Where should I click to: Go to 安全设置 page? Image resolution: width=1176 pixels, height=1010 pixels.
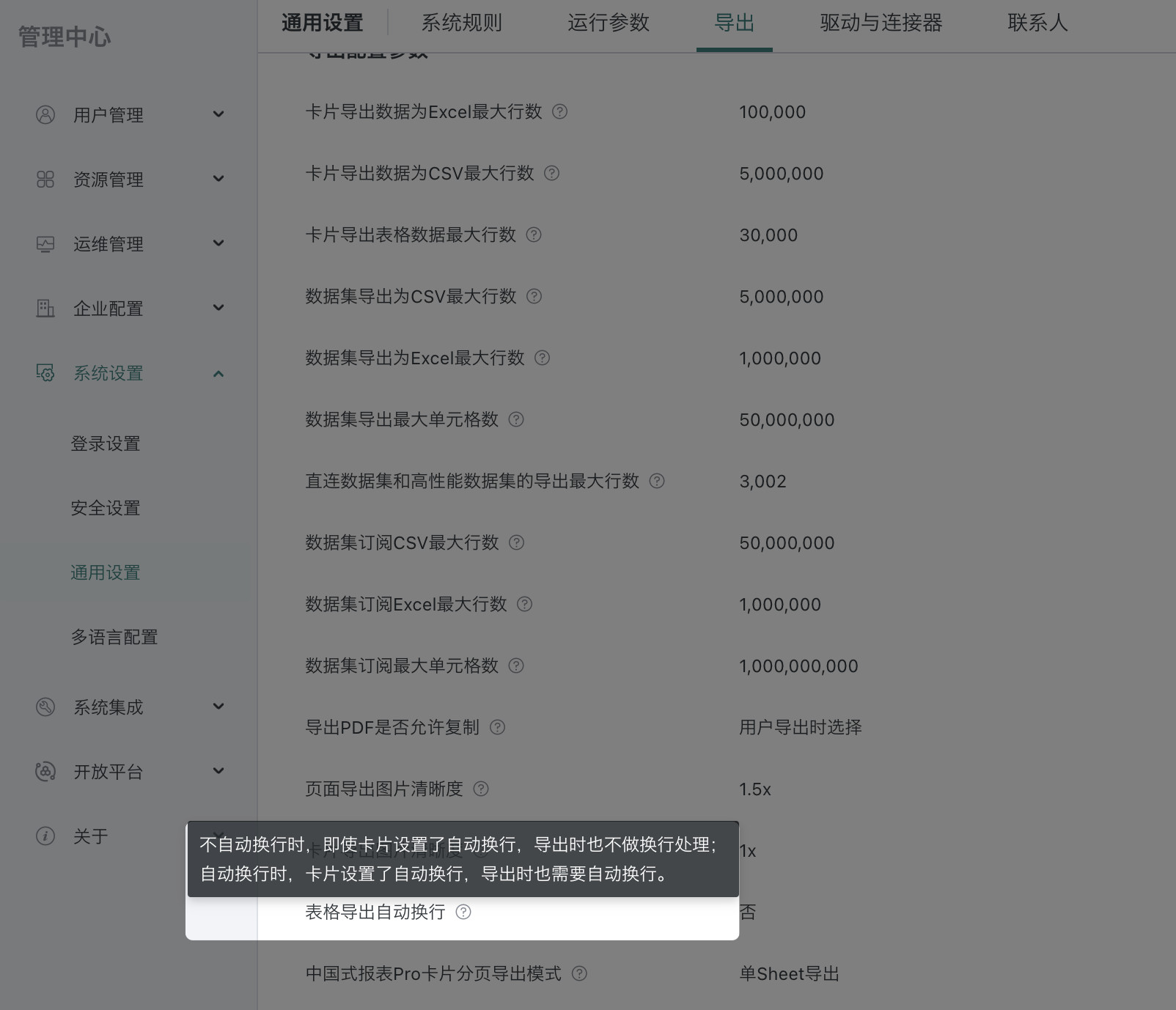(x=106, y=508)
